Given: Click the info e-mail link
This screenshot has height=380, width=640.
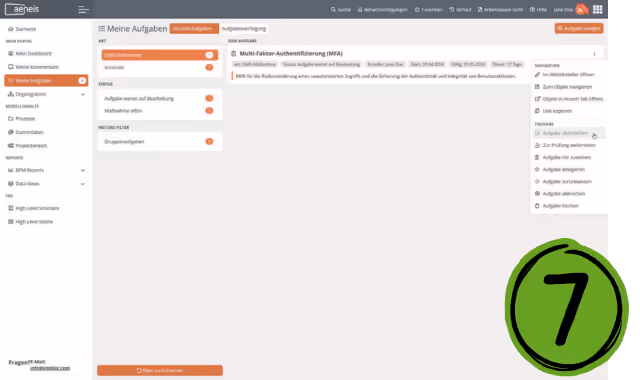Looking at the screenshot, I should (50, 368).
